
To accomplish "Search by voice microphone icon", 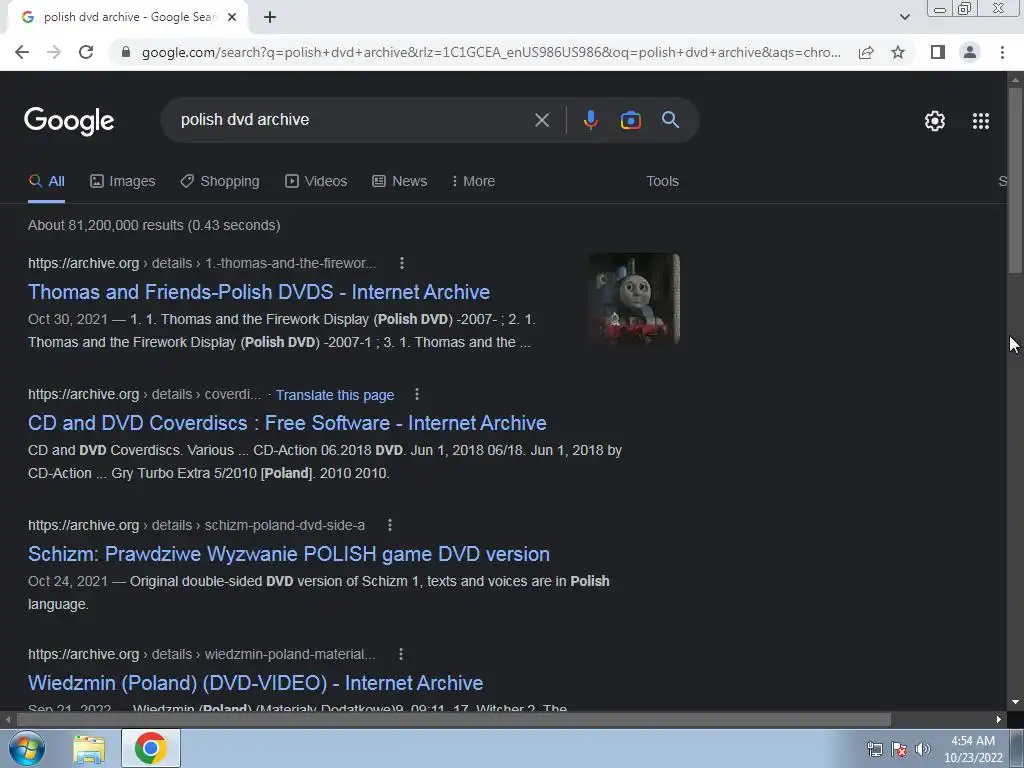I will (x=590, y=120).
